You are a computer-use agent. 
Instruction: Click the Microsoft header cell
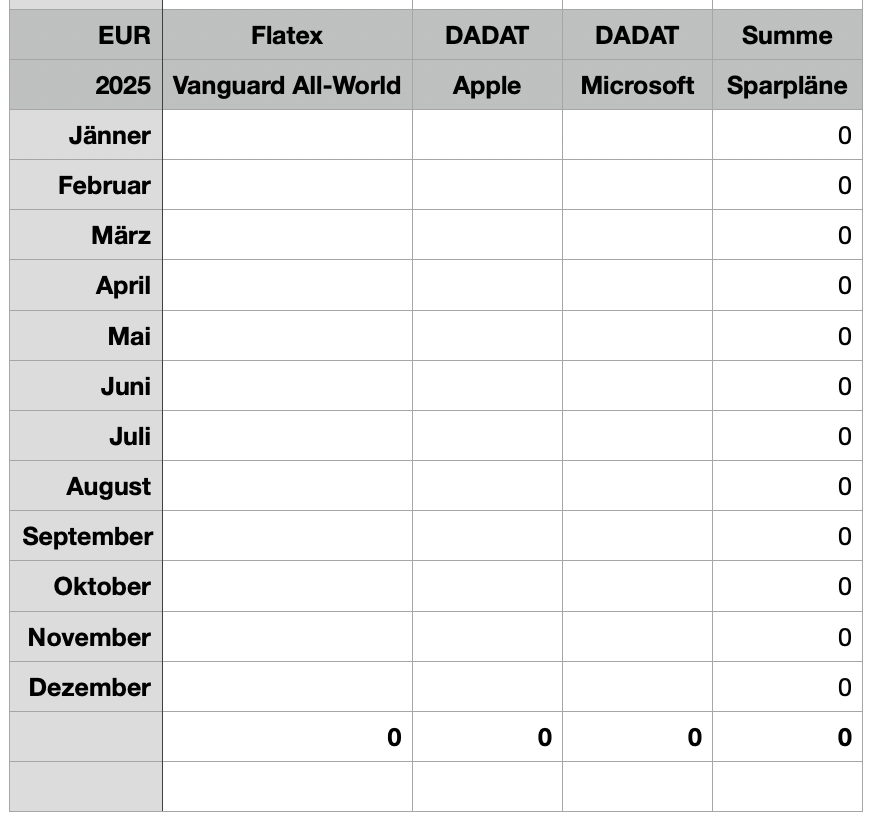click(637, 86)
